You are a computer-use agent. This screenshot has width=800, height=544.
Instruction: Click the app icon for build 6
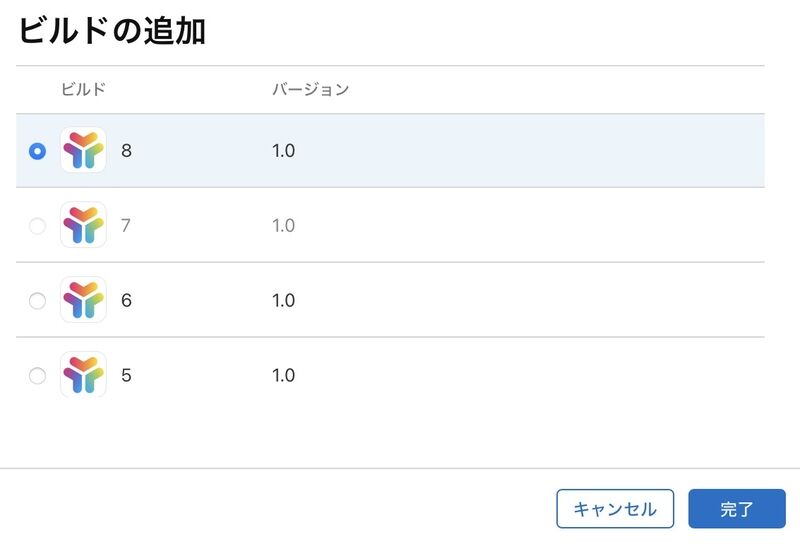83,300
